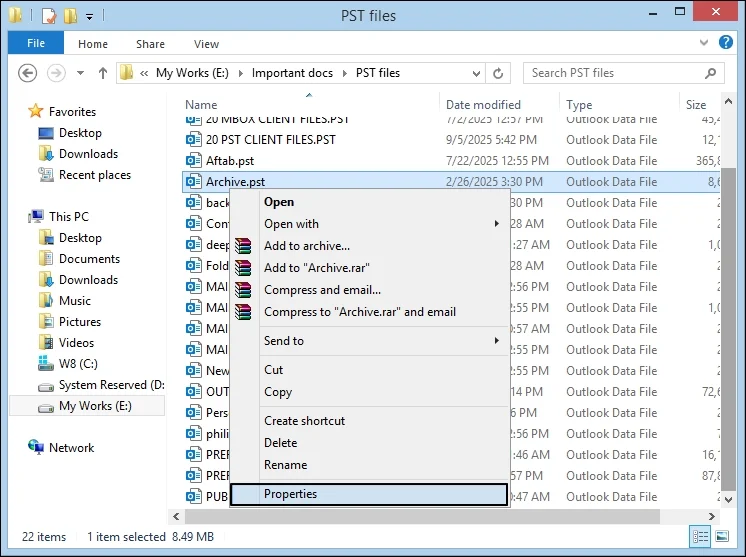Click the New folder quick access icon
Screen dimensions: 746x557
click(71, 16)
